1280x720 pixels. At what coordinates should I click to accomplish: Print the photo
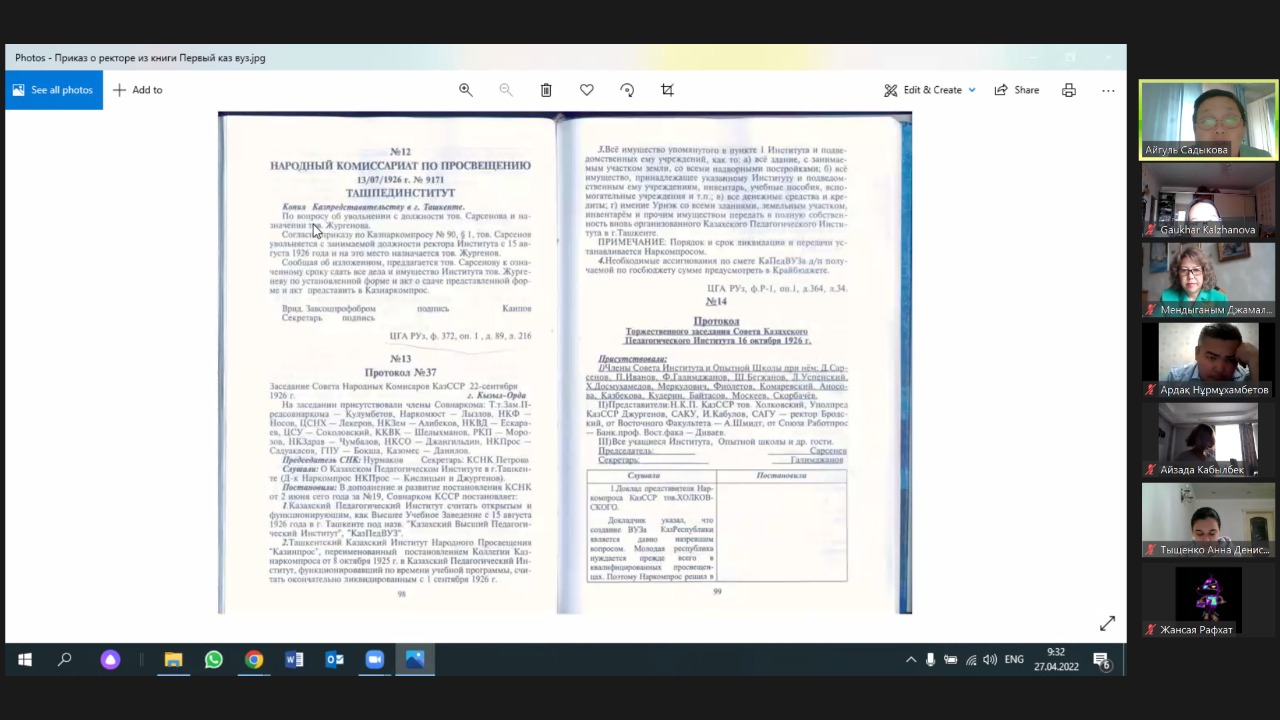click(1069, 90)
